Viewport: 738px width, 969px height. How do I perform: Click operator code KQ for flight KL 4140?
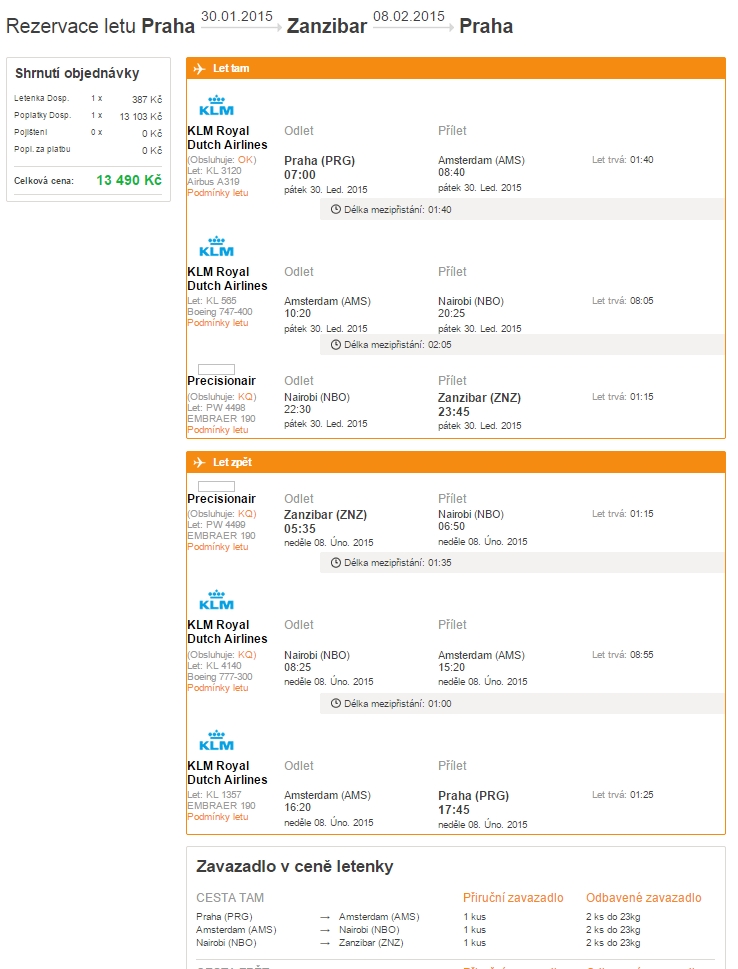[245, 654]
